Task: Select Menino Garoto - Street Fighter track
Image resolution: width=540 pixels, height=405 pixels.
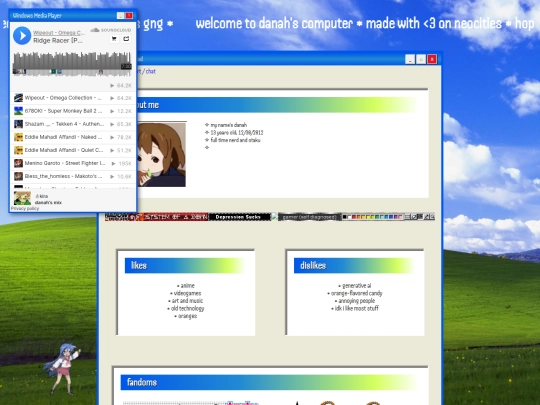Action: (73, 163)
